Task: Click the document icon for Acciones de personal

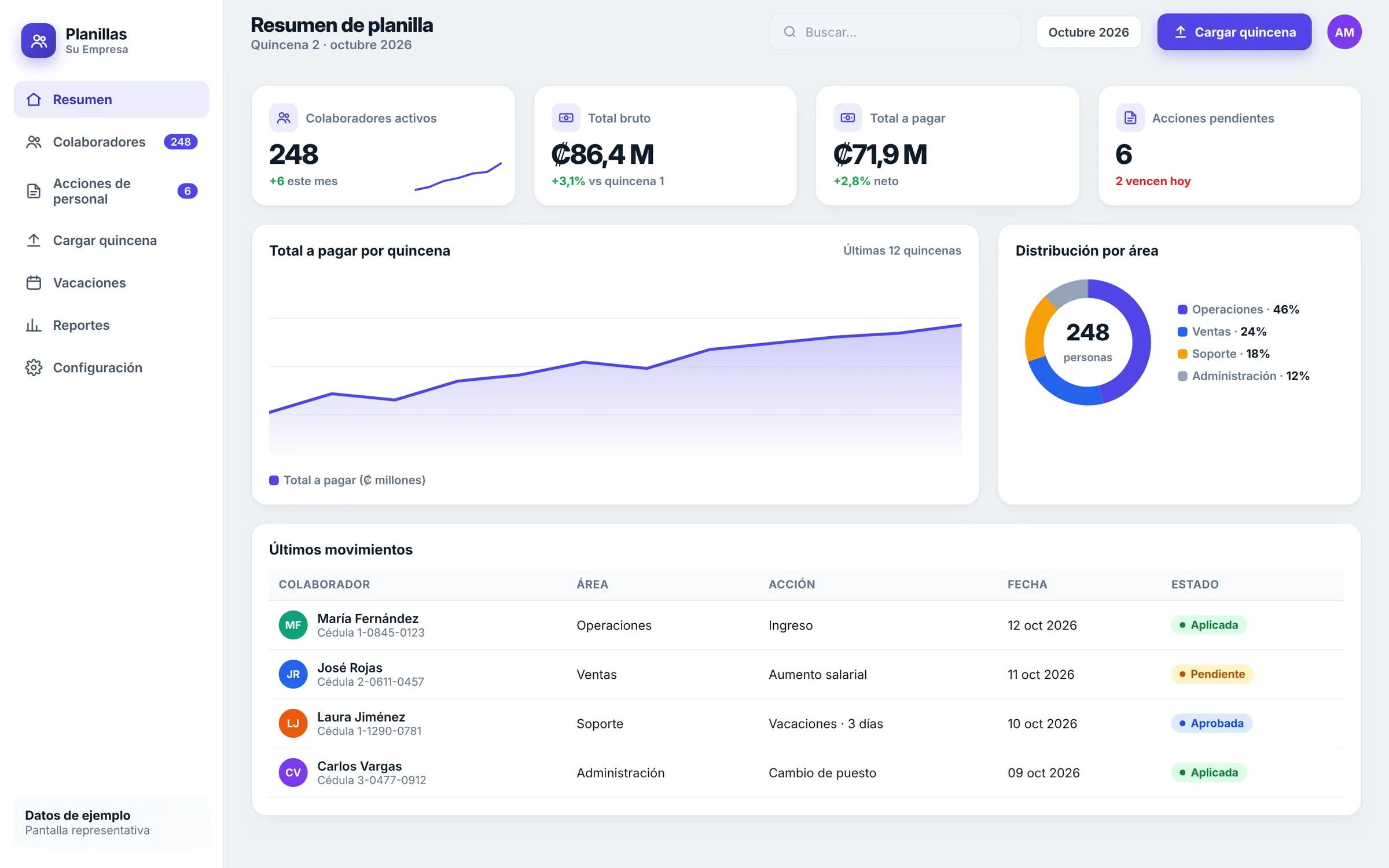Action: click(34, 191)
